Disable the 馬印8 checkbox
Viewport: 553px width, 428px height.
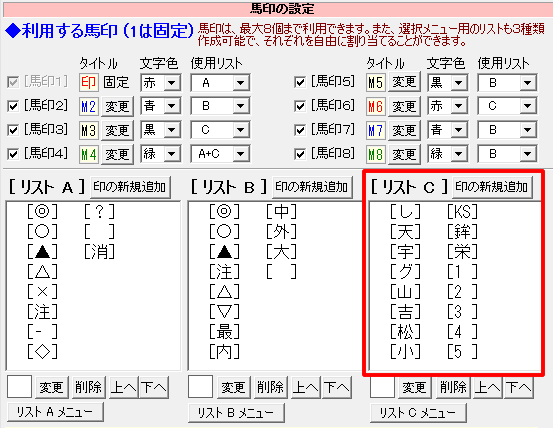(x=300, y=154)
